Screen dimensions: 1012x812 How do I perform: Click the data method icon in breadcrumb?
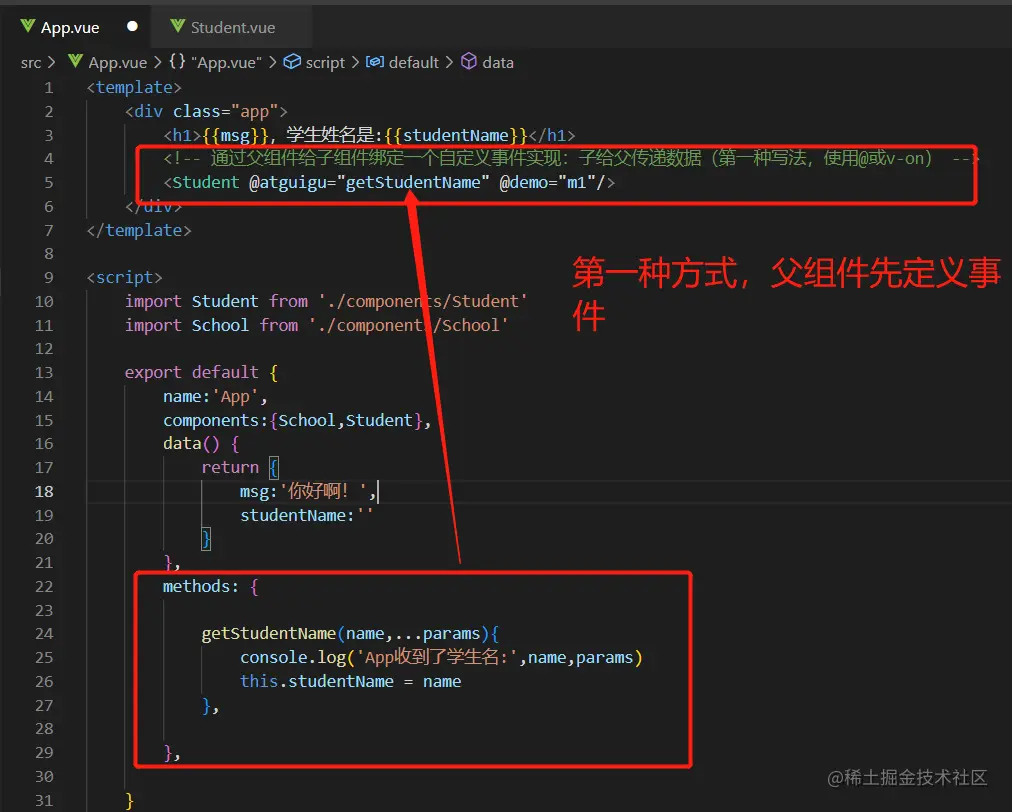(x=469, y=61)
